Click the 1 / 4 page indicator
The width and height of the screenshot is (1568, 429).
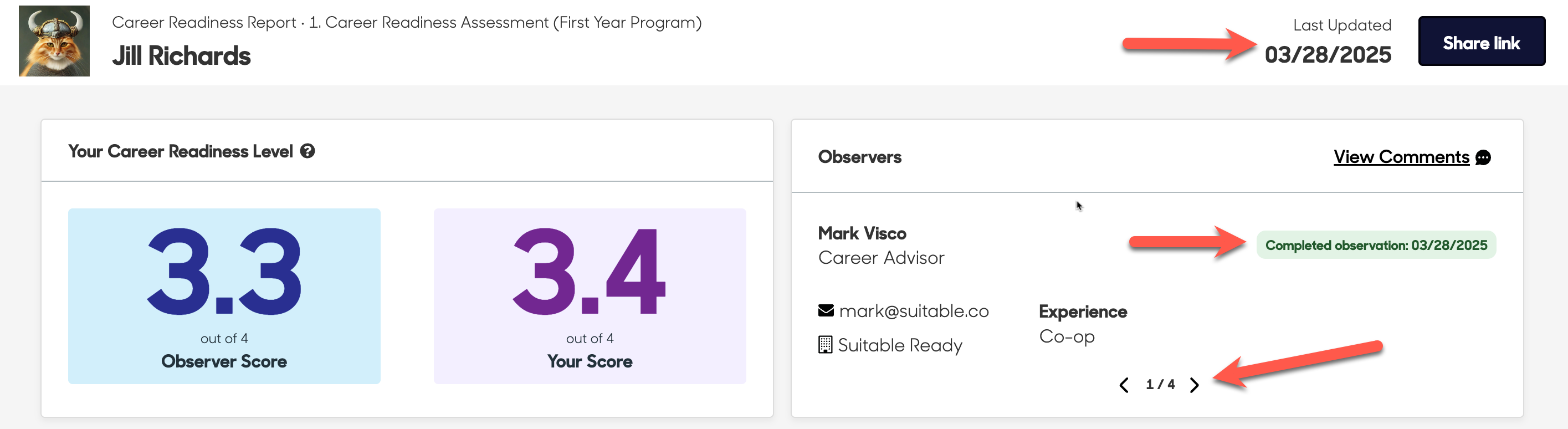pyautogui.click(x=1160, y=385)
